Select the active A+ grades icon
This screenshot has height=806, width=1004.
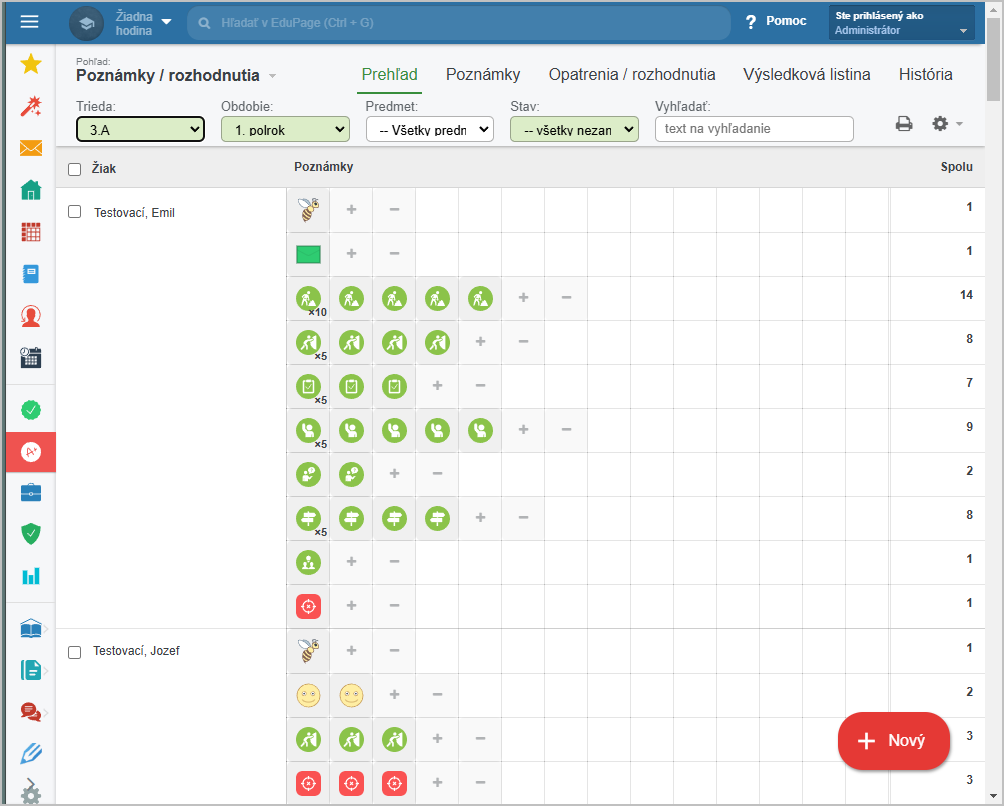click(x=31, y=452)
